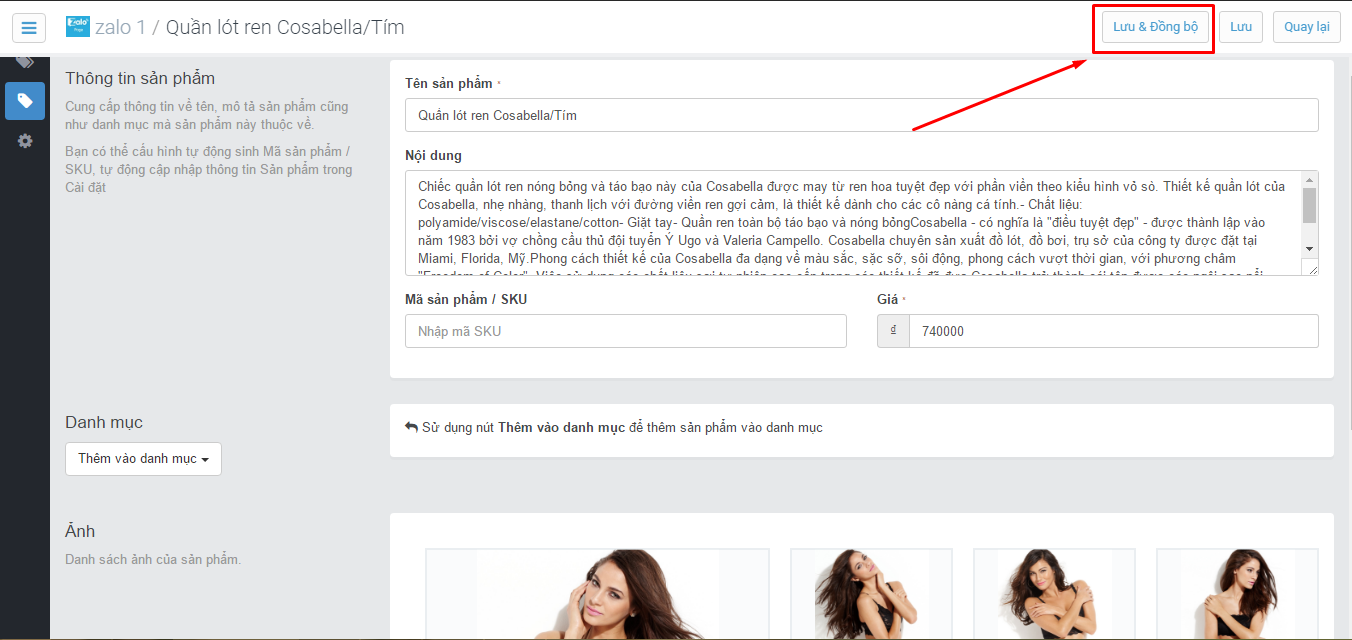Focus the Mã sản phẩm / SKU field
This screenshot has height=640, width=1352.
625,331
